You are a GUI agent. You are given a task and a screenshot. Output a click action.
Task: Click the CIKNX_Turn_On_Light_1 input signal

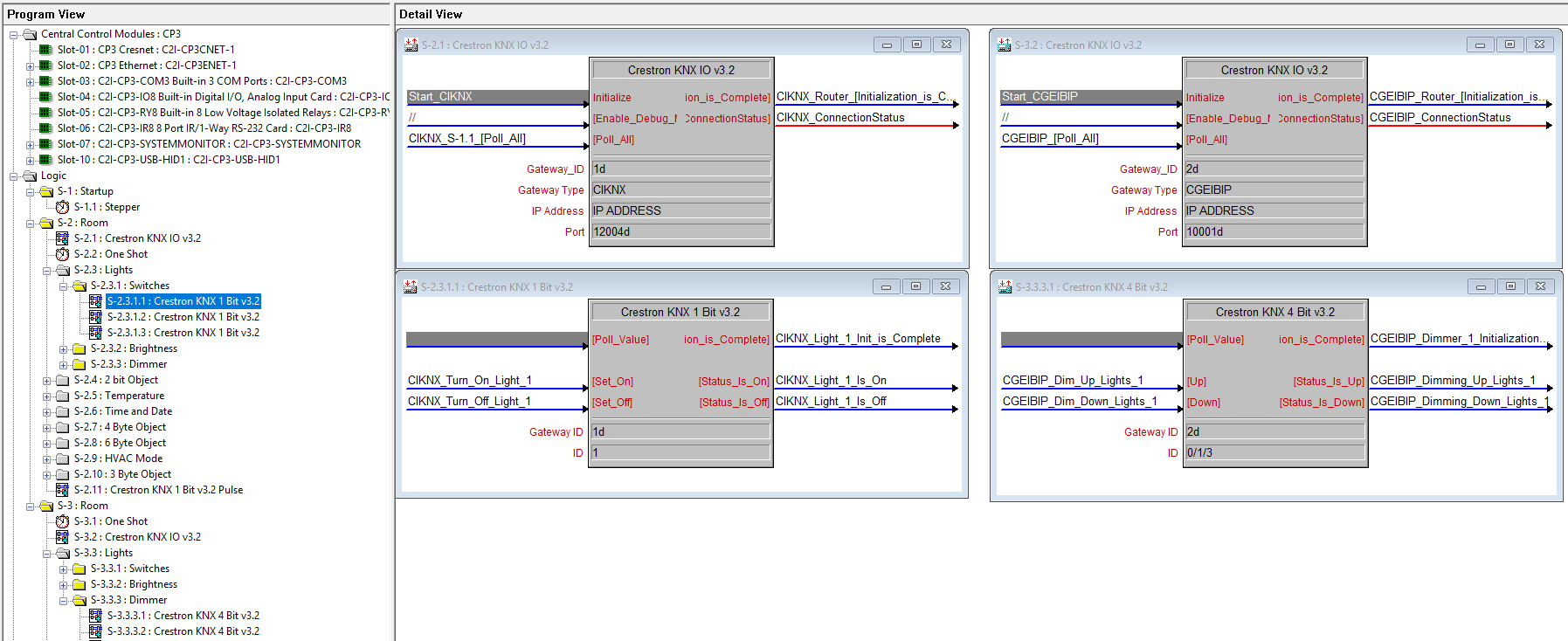click(470, 380)
